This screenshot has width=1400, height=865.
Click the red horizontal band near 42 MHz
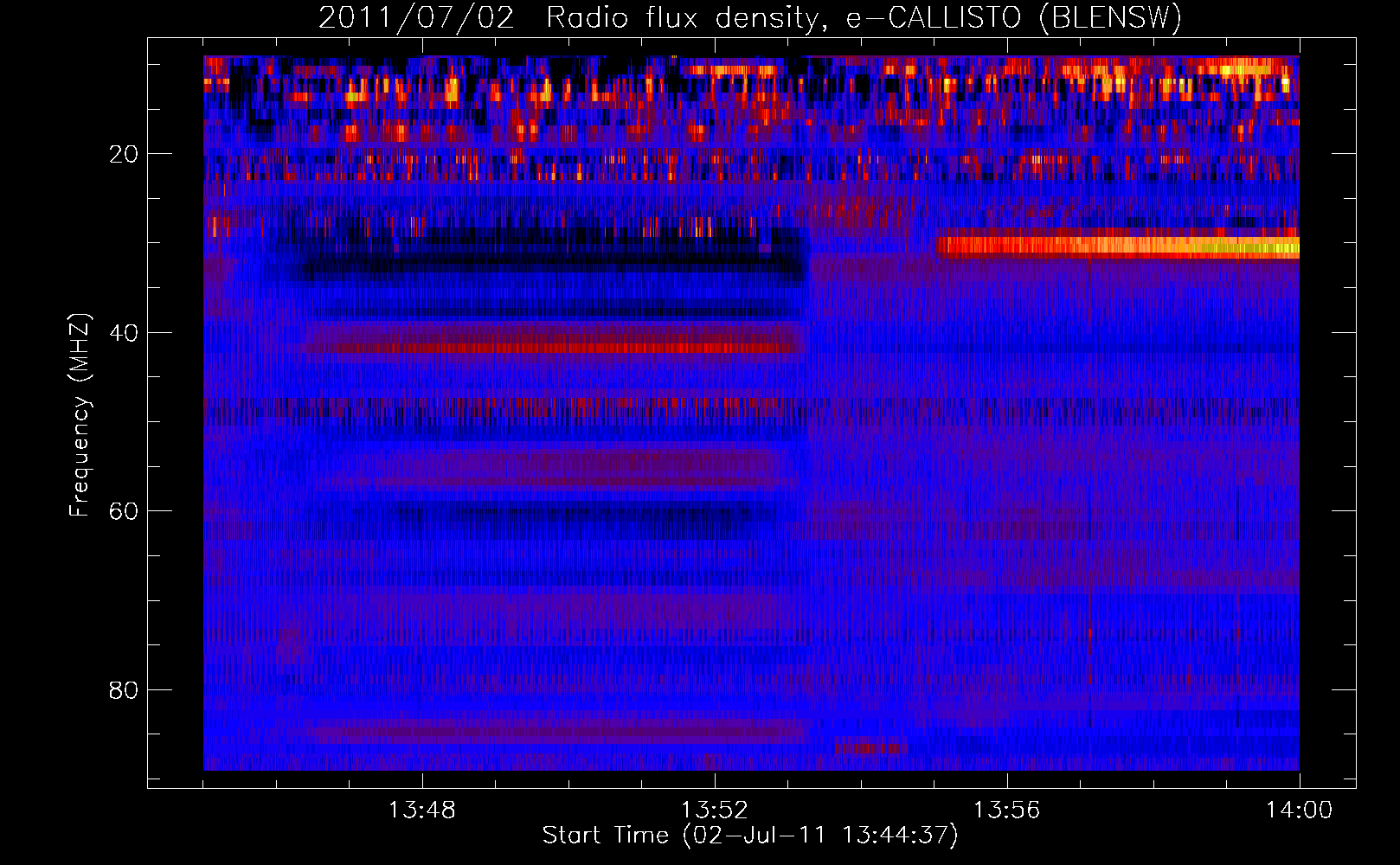(x=554, y=347)
